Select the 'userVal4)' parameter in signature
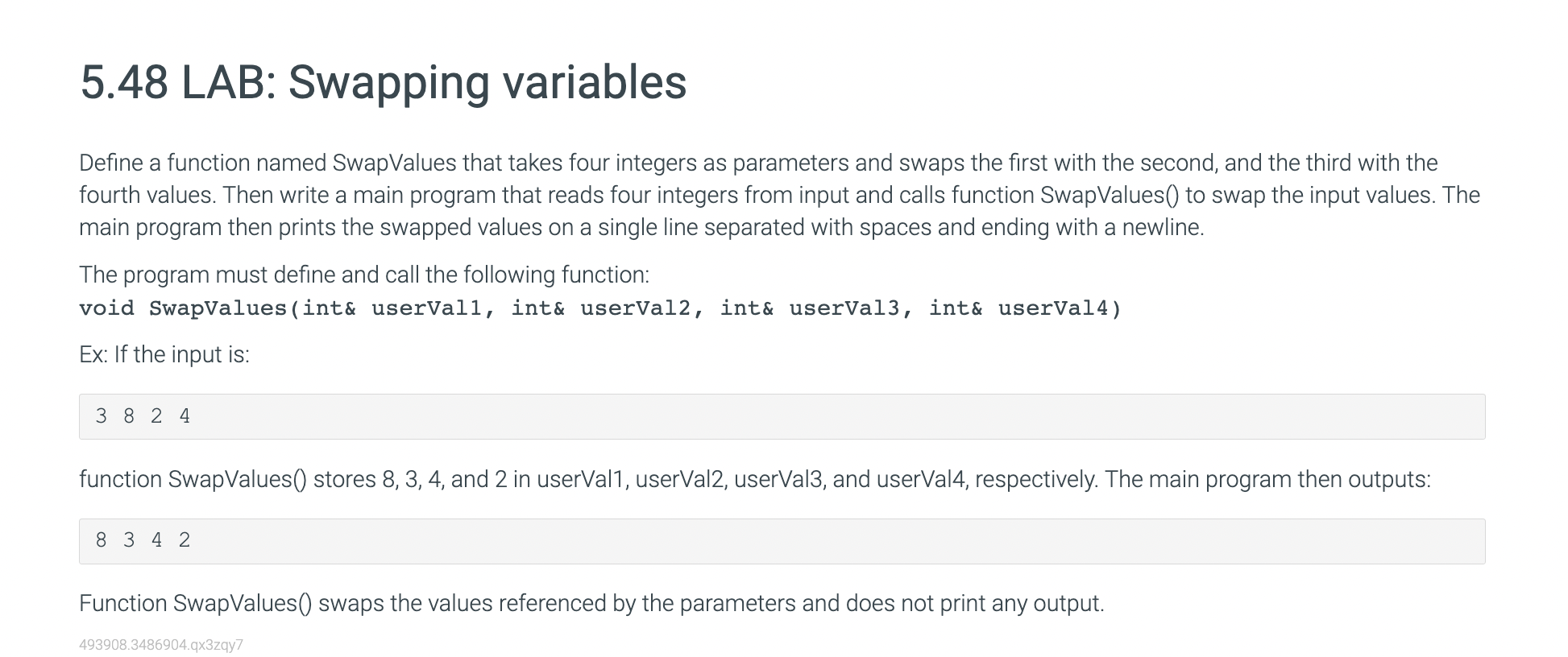1568x657 pixels. (1060, 308)
